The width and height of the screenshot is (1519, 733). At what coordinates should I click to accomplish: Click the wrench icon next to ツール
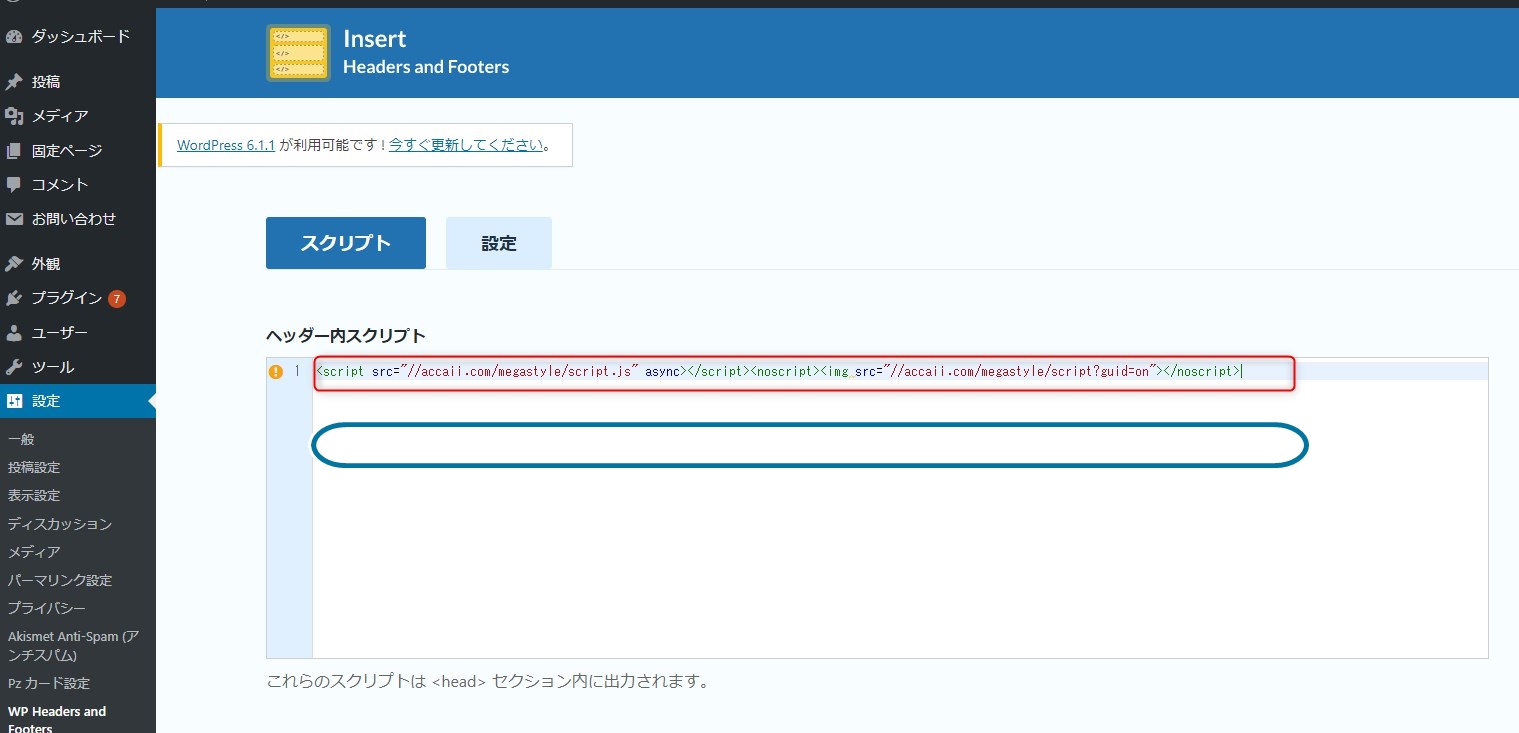point(14,367)
